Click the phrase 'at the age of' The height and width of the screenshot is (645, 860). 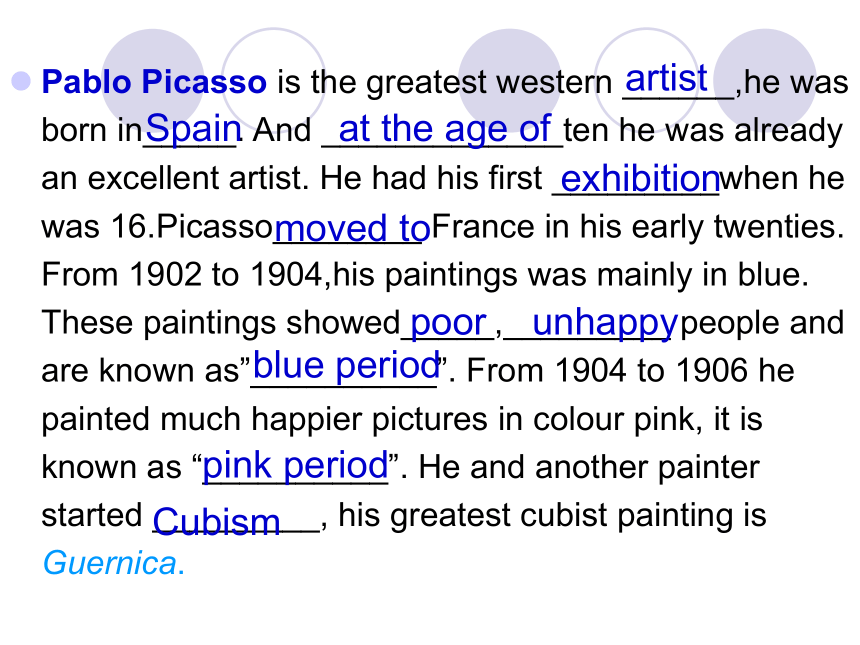[445, 129]
